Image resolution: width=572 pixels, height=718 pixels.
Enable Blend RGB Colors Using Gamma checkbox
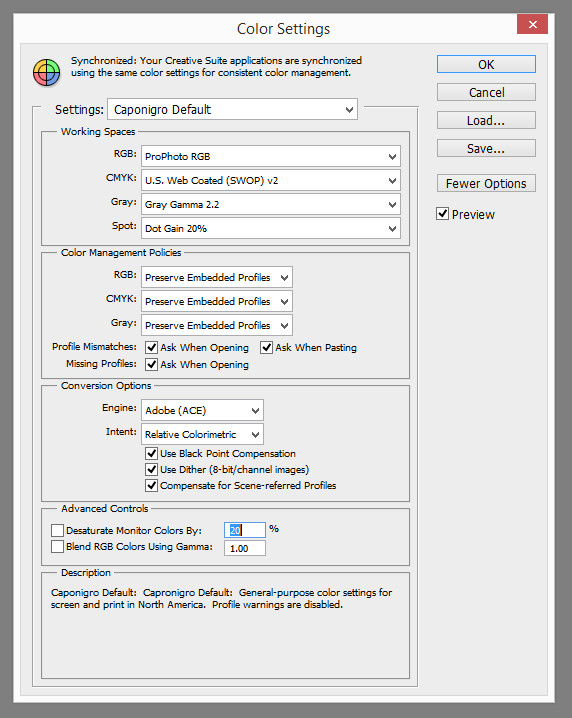[57, 547]
